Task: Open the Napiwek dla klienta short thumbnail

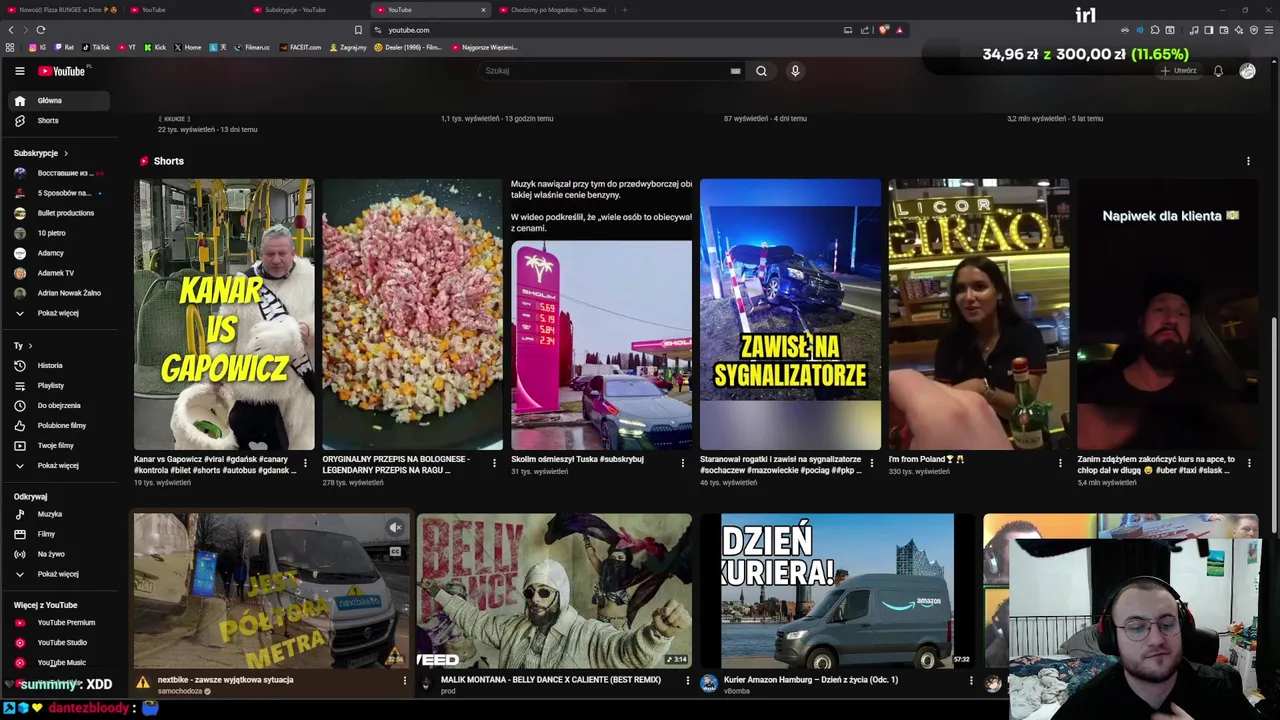Action: (1167, 314)
